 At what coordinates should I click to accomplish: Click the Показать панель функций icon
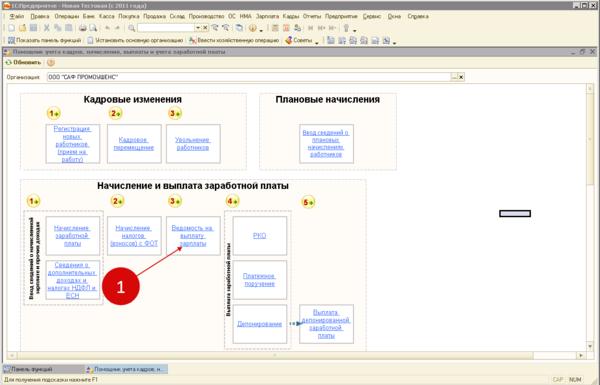(x=11, y=40)
